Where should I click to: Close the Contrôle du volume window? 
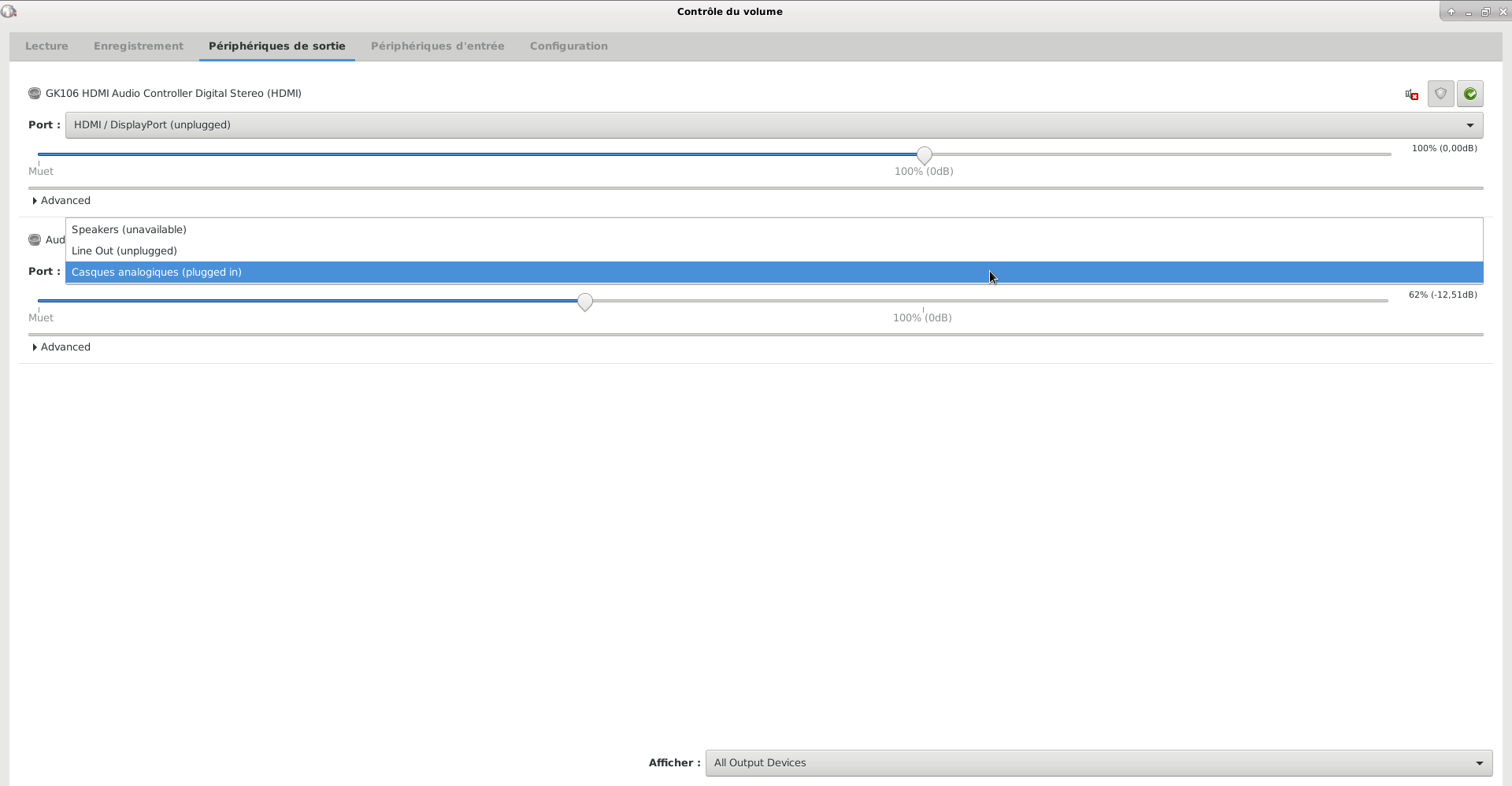(x=1503, y=12)
